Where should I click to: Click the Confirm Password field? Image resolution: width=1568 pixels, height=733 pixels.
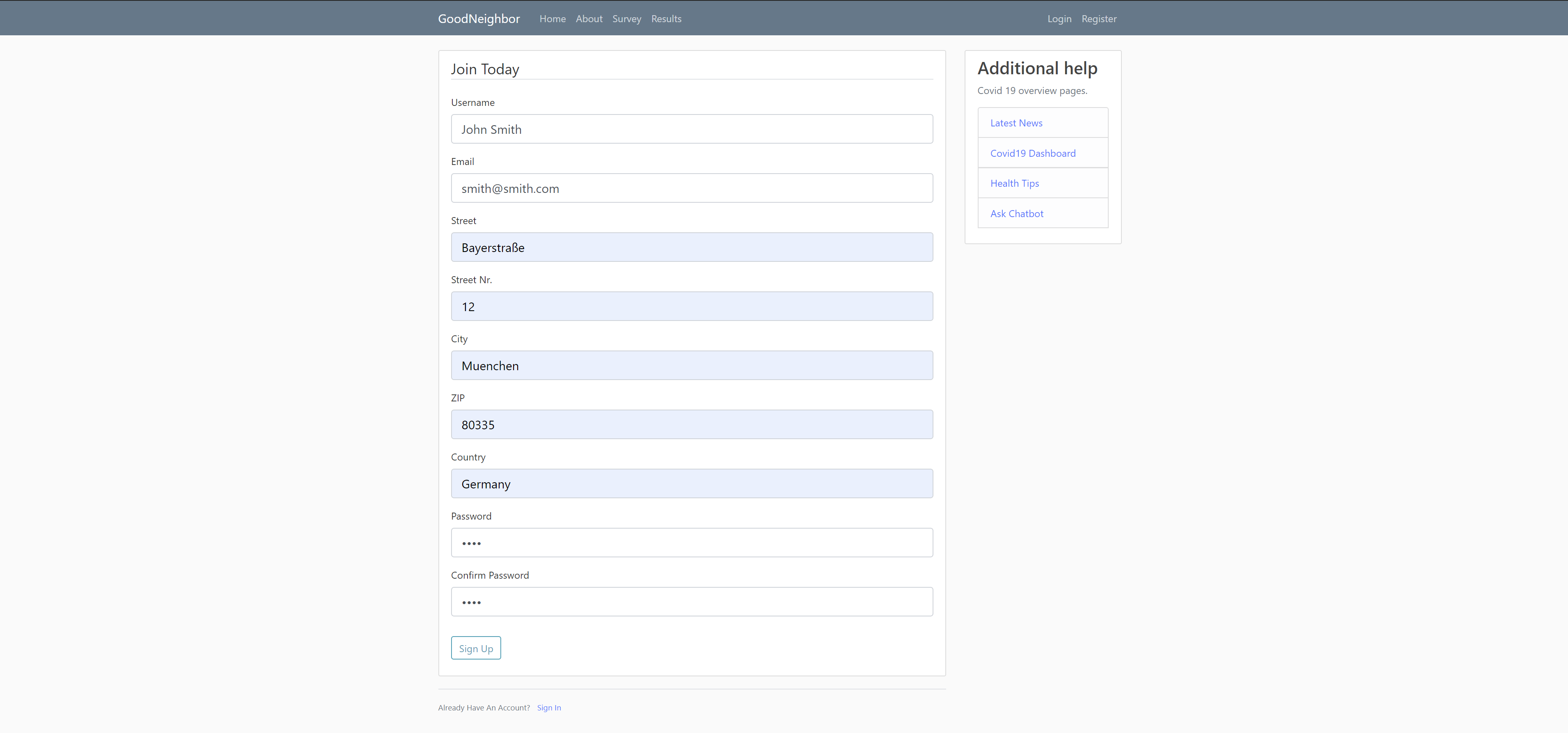pos(692,602)
